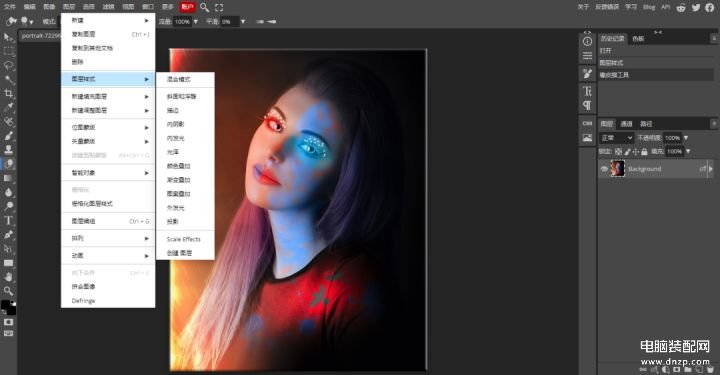Image resolution: width=720 pixels, height=375 pixels.
Task: Open the Character panel icon
Action: 587,90
